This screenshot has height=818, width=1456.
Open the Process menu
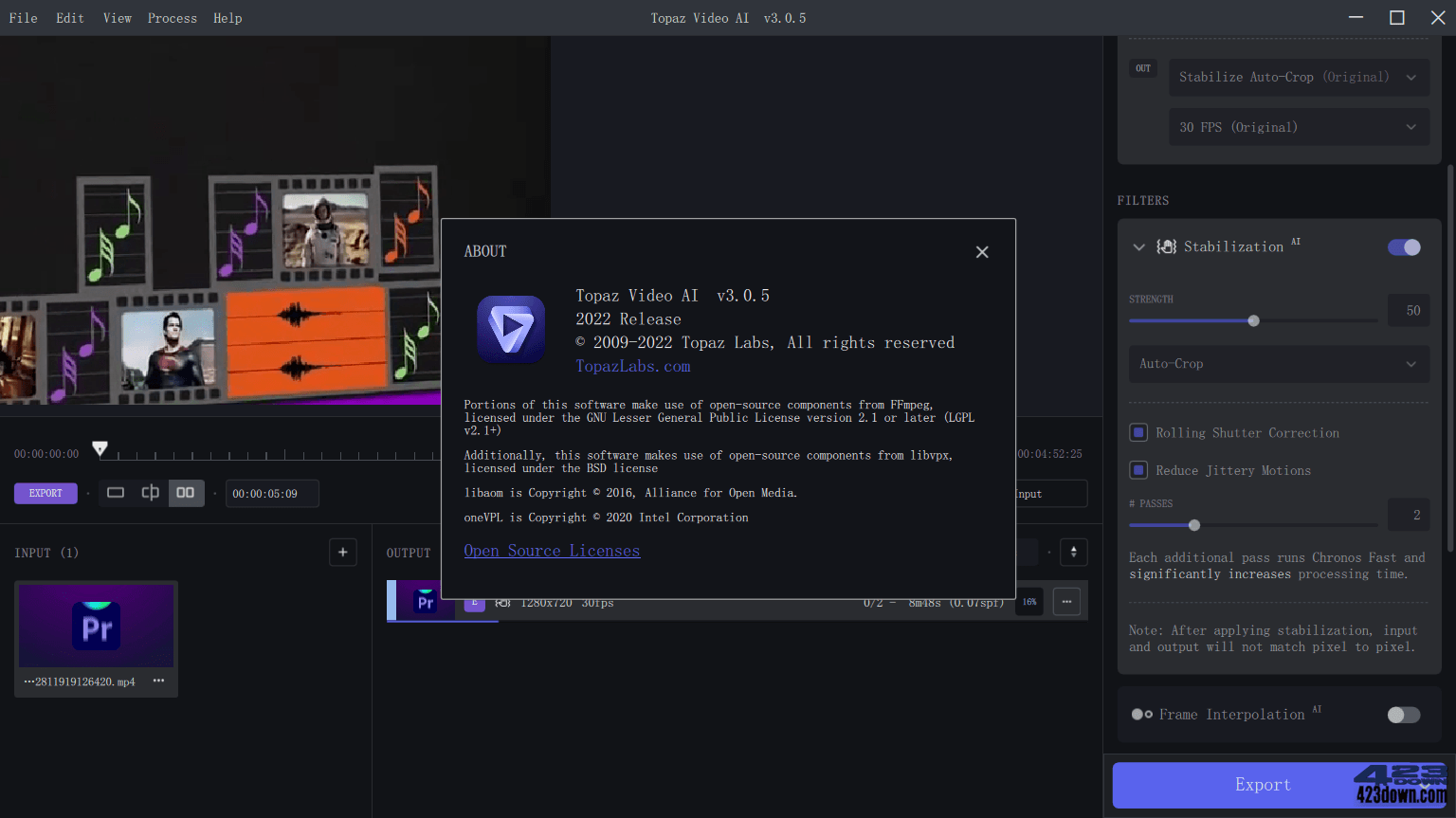click(x=172, y=17)
